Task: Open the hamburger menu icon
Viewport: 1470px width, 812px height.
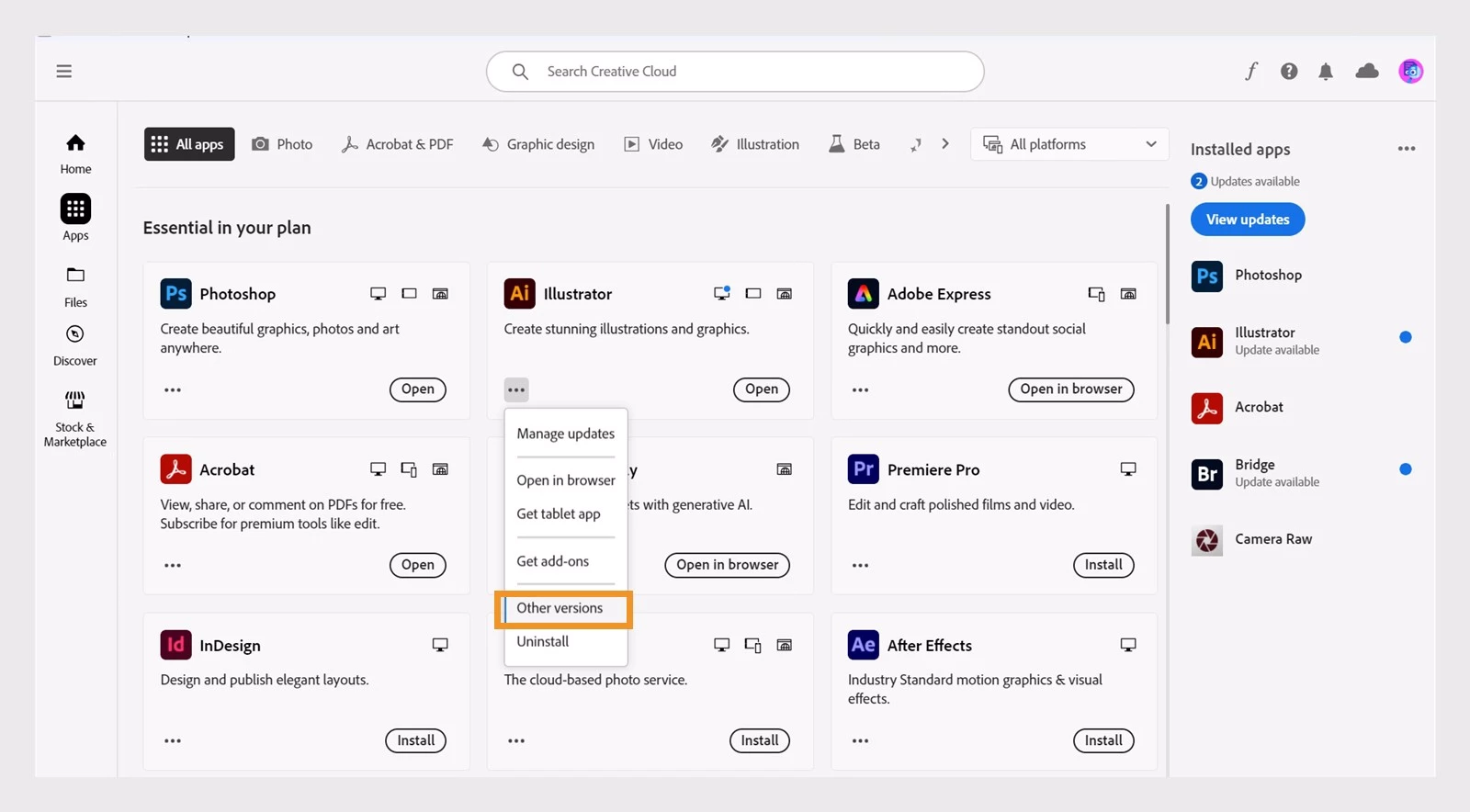Action: point(63,71)
